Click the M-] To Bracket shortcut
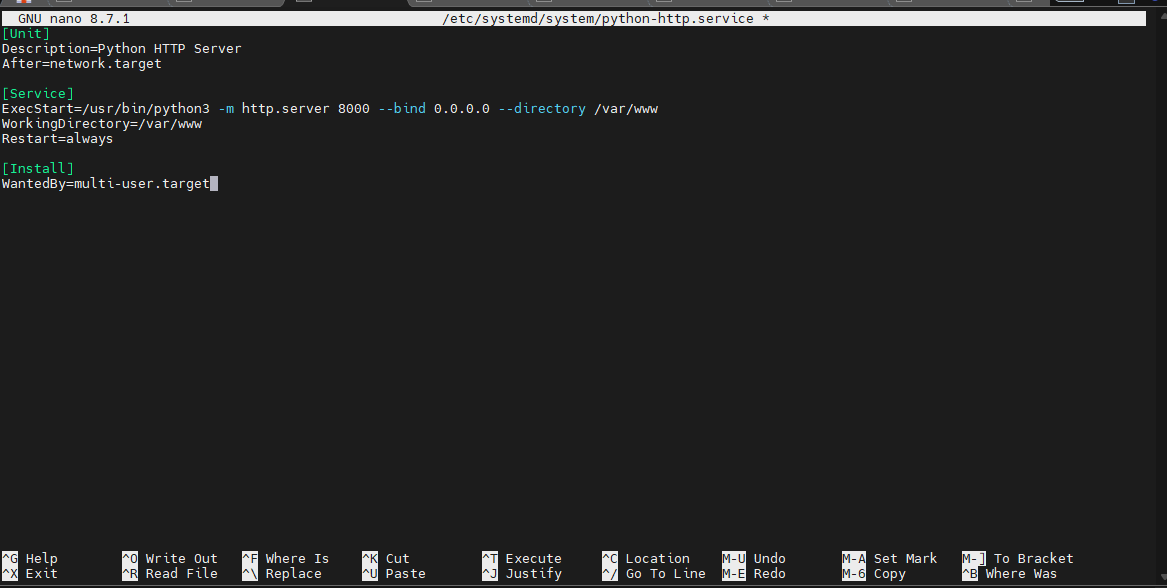1167x588 pixels. tap(1017, 558)
